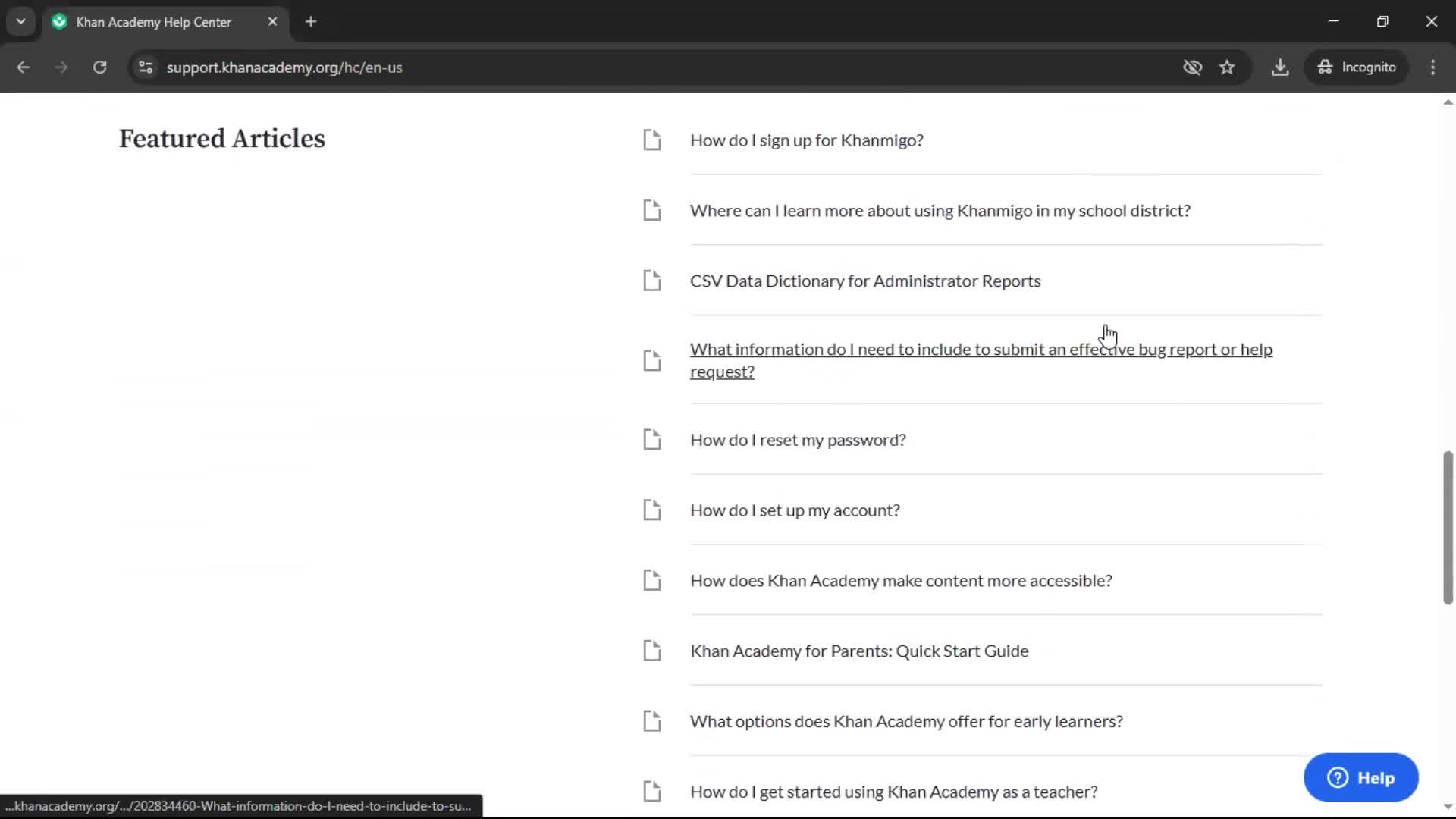
Task: Click the scrollbar down arrow
Action: pyautogui.click(x=1448, y=807)
